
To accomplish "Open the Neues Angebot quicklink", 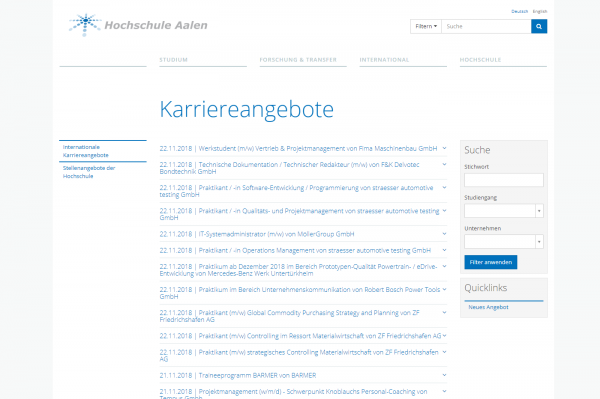I will point(488,307).
